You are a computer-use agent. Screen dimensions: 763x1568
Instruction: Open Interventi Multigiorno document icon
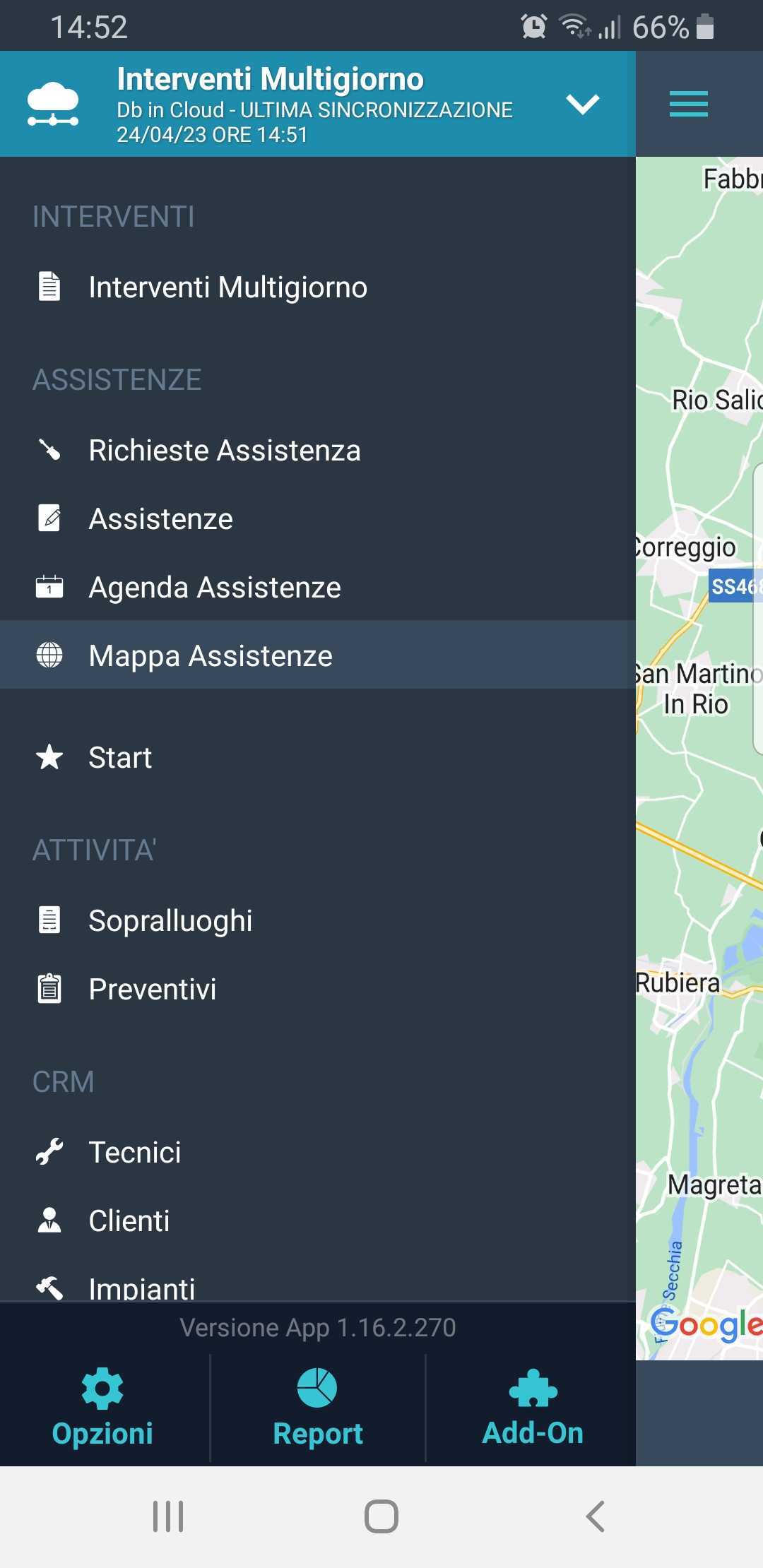coord(49,287)
